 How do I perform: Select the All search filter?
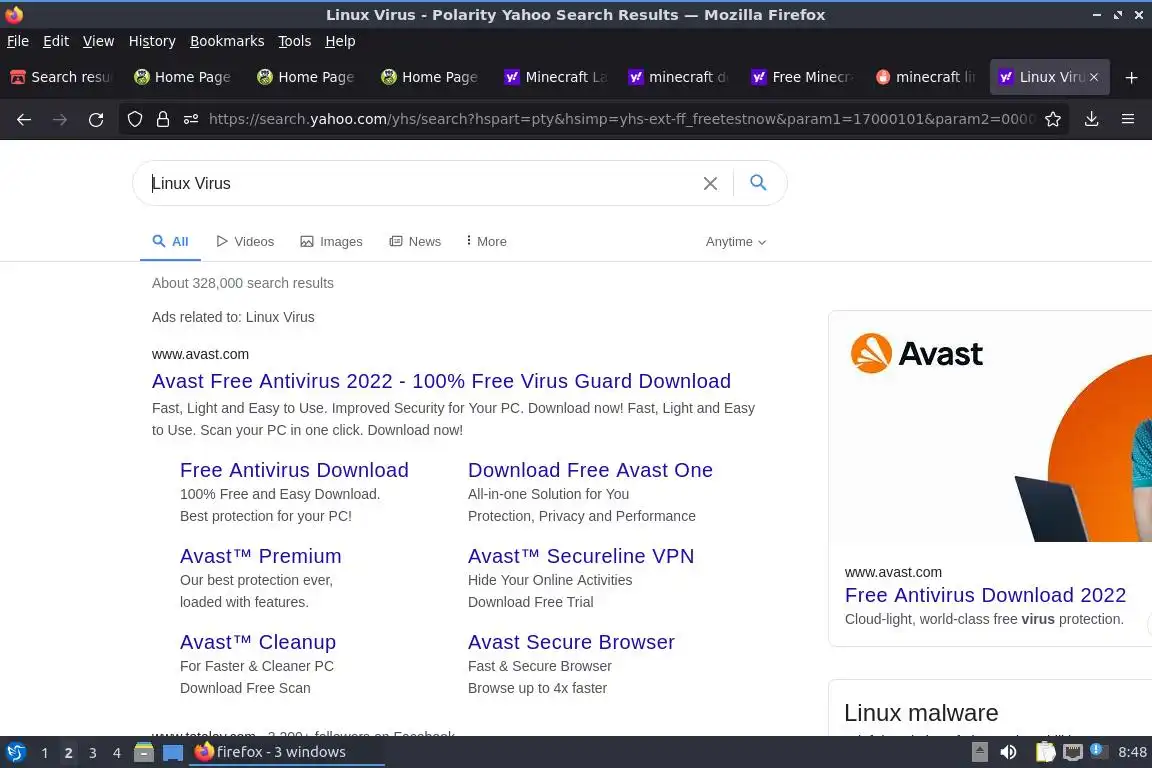click(x=170, y=242)
